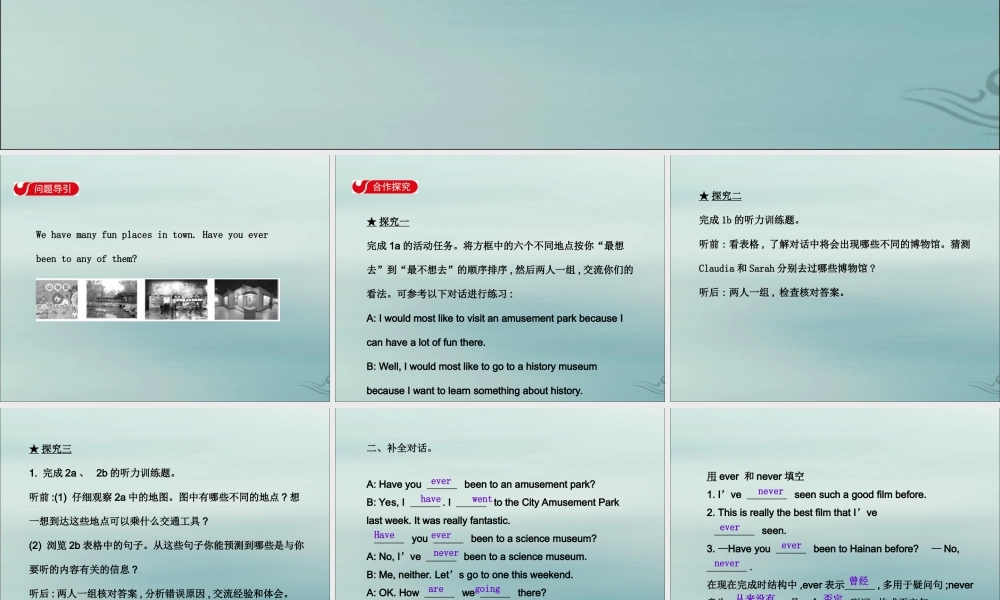Click the line '完成 1b 的听力训练题。'

click(x=749, y=220)
